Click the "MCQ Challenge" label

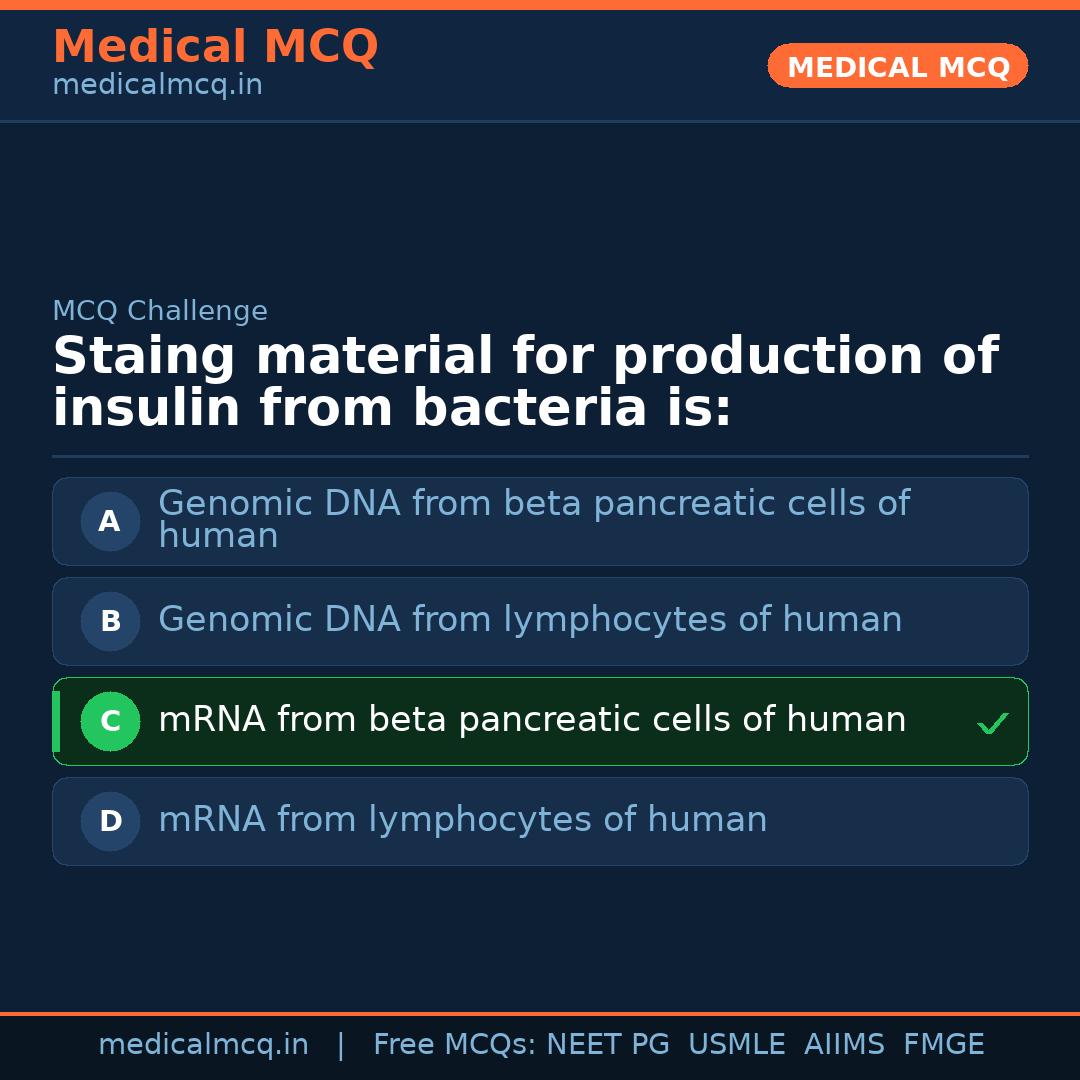(x=160, y=311)
